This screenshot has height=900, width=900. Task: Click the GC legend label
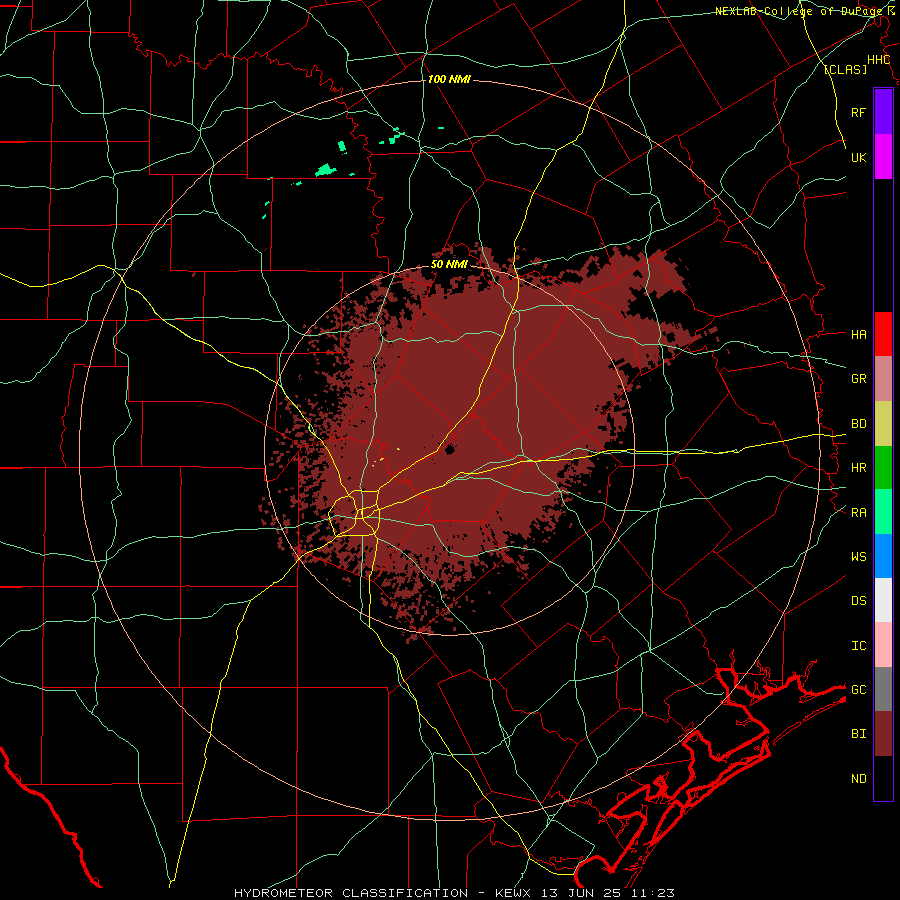click(x=858, y=690)
